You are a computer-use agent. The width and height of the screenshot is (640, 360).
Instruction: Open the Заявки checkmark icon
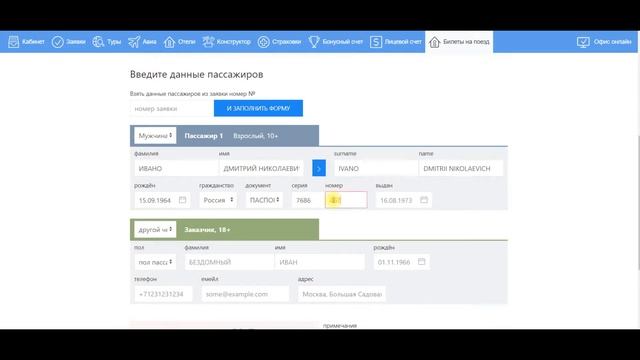(x=58, y=42)
